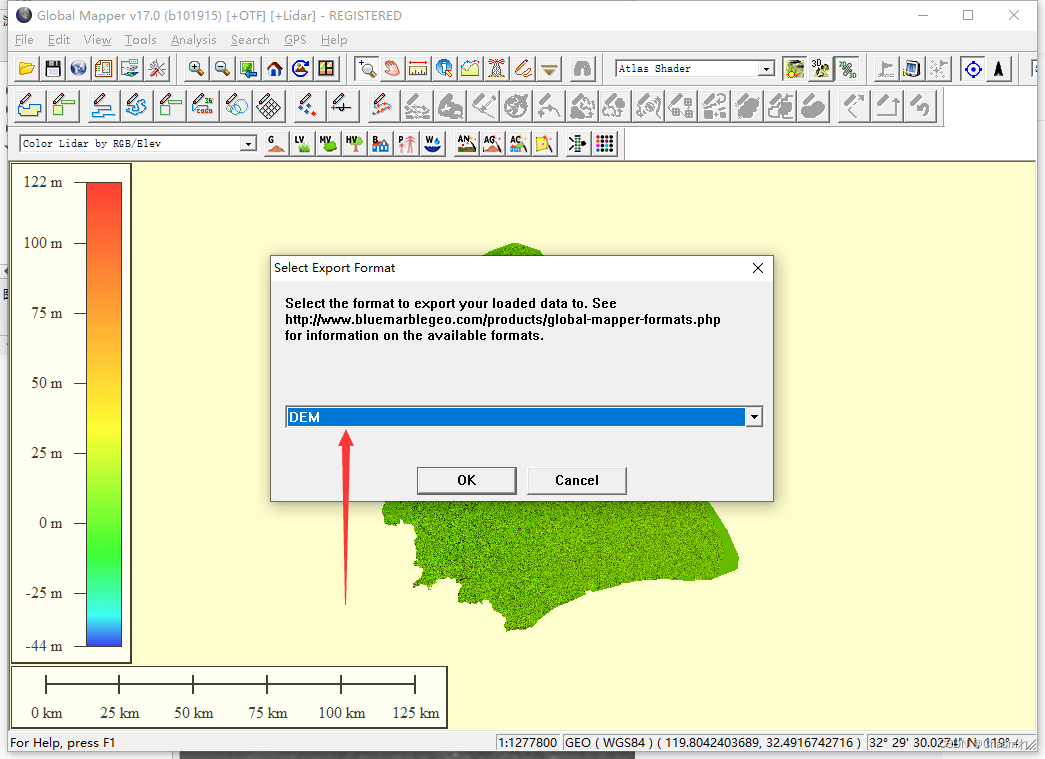Screen dimensions: 1045x759
Task: Click the GEO (WGS84) coordinates status entry
Action: 712,742
